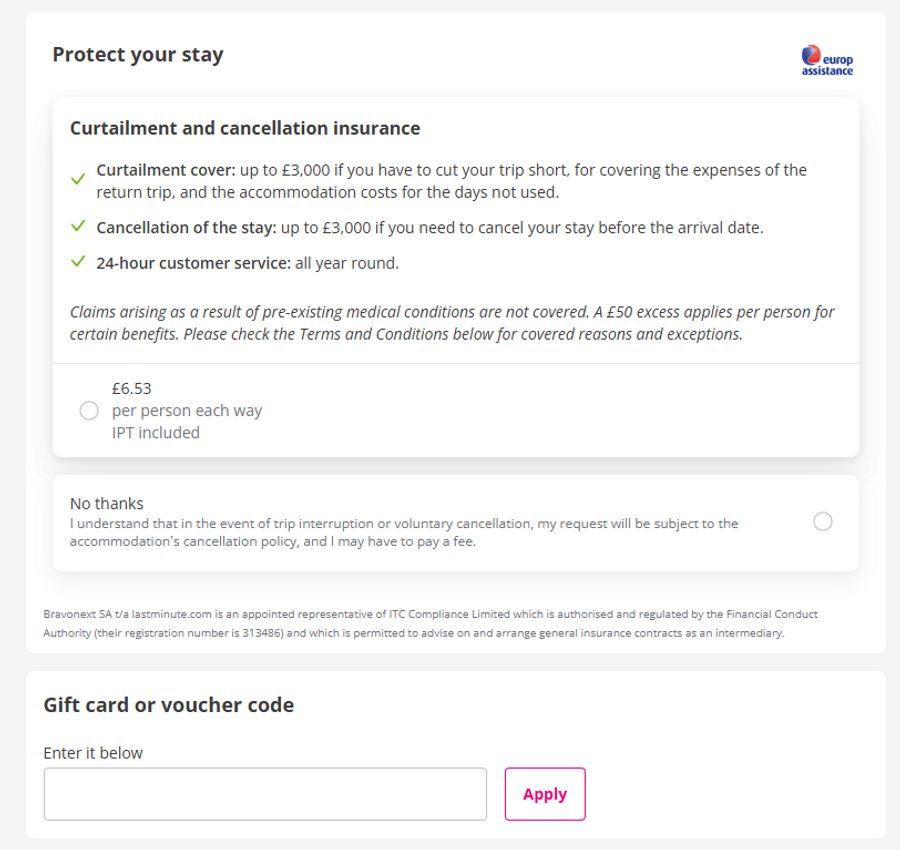Click the bold "Cancellation of the stay:" label
Screen dimensions: 900x850
point(186,228)
